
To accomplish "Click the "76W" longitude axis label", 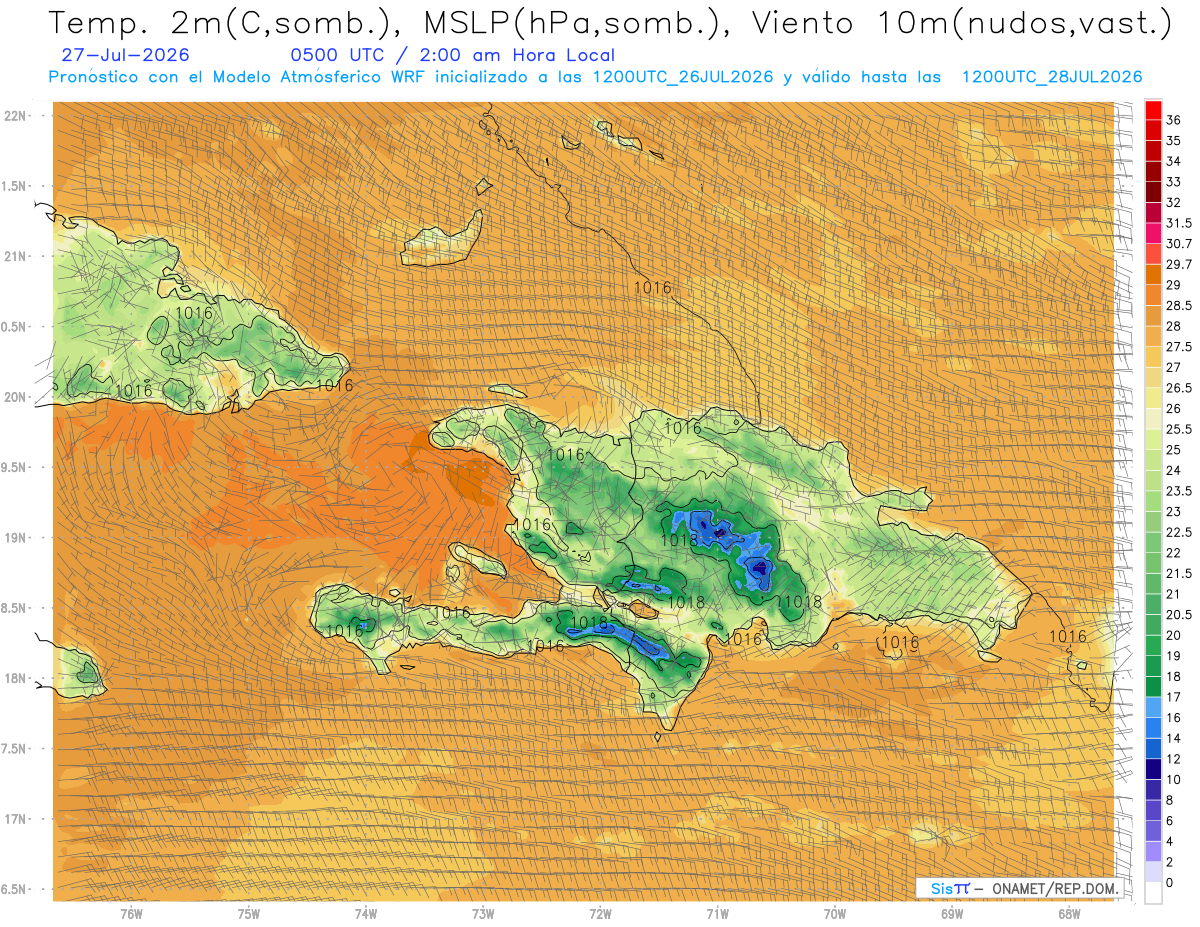I will (131, 913).
